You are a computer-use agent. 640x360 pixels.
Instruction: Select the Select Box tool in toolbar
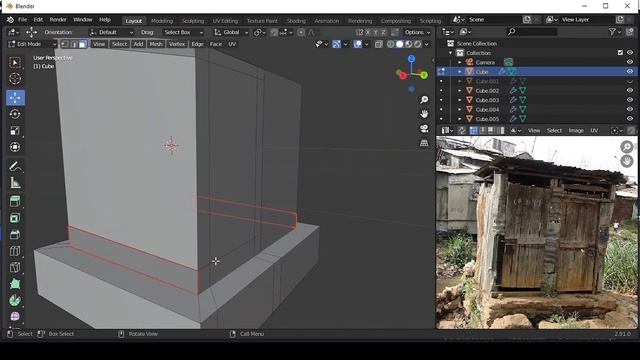pos(15,62)
